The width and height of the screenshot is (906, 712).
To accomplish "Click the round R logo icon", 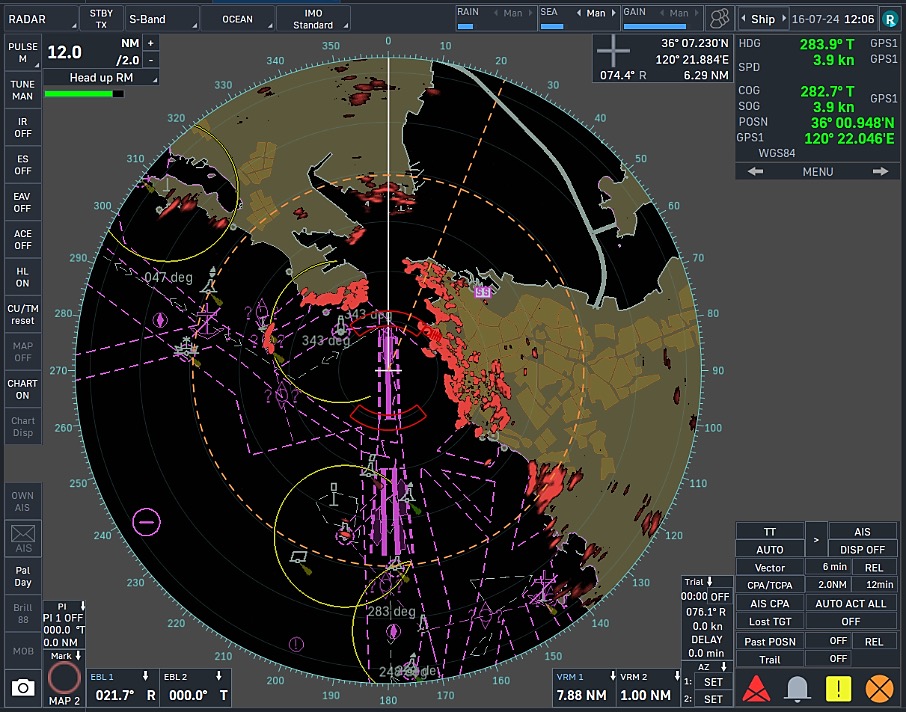I will (x=888, y=18).
